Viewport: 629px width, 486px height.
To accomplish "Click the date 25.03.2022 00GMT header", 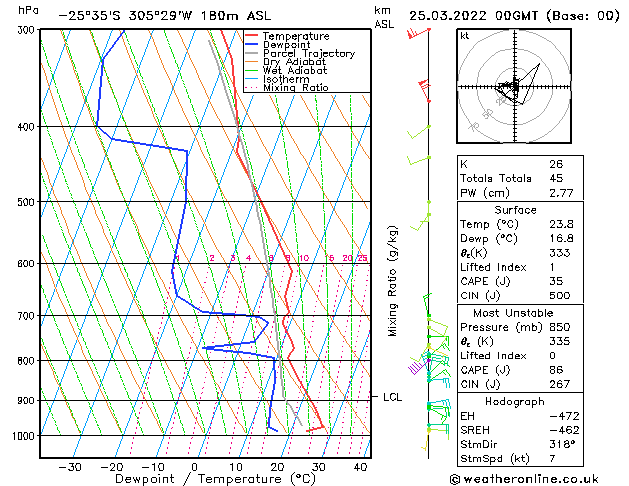I will (x=514, y=16).
